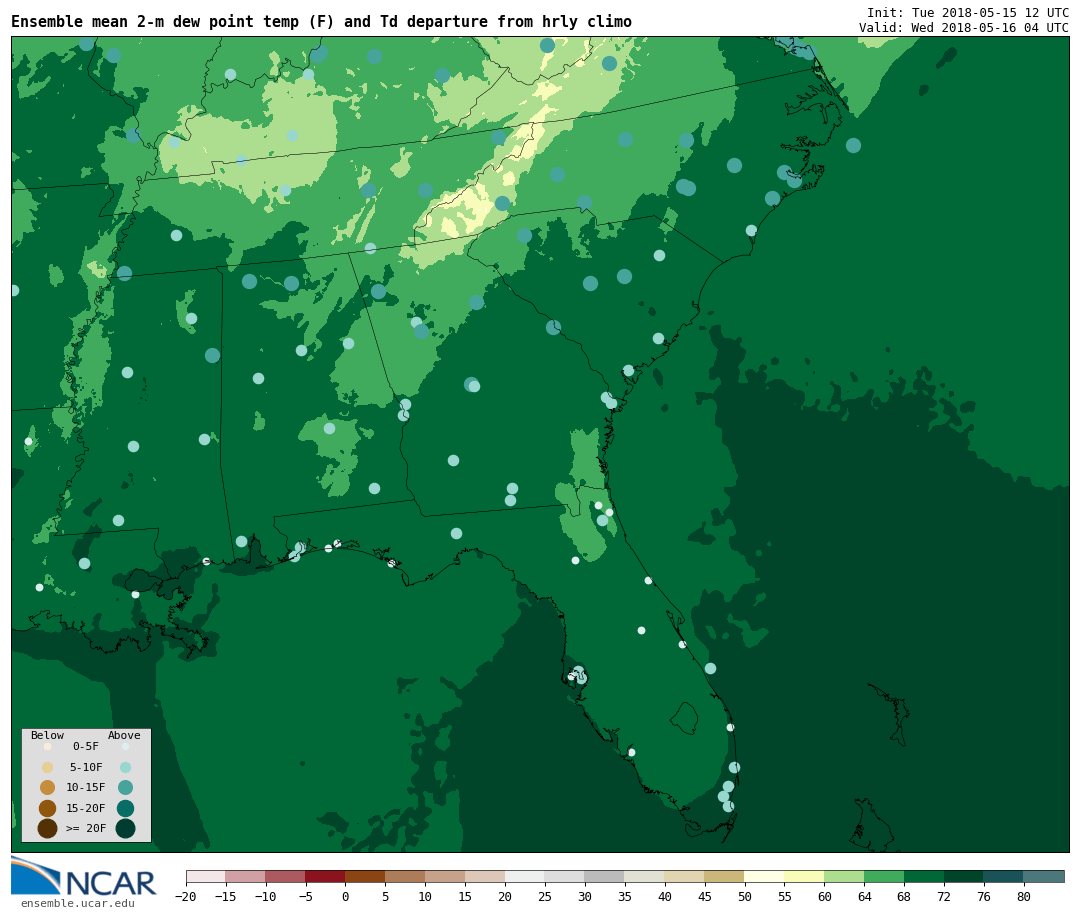Click the '0' colorbar tick label

pos(345,896)
